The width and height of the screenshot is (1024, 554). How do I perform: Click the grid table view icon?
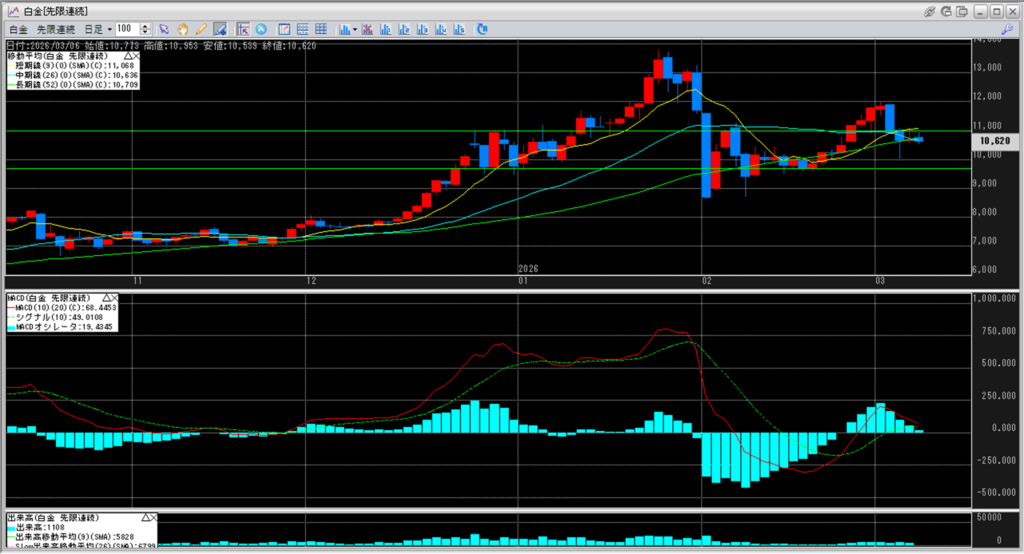[x=321, y=29]
